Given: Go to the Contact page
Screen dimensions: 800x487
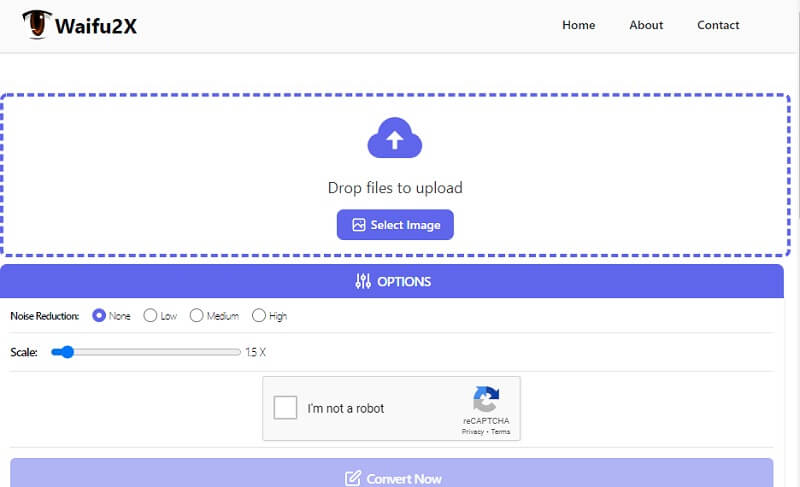Looking at the screenshot, I should [718, 25].
